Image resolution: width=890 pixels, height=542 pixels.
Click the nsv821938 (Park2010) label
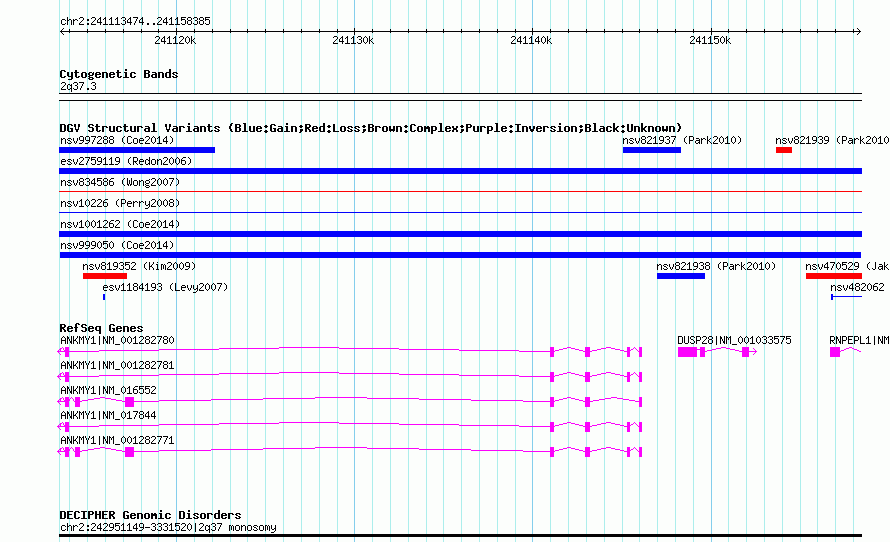tap(716, 266)
